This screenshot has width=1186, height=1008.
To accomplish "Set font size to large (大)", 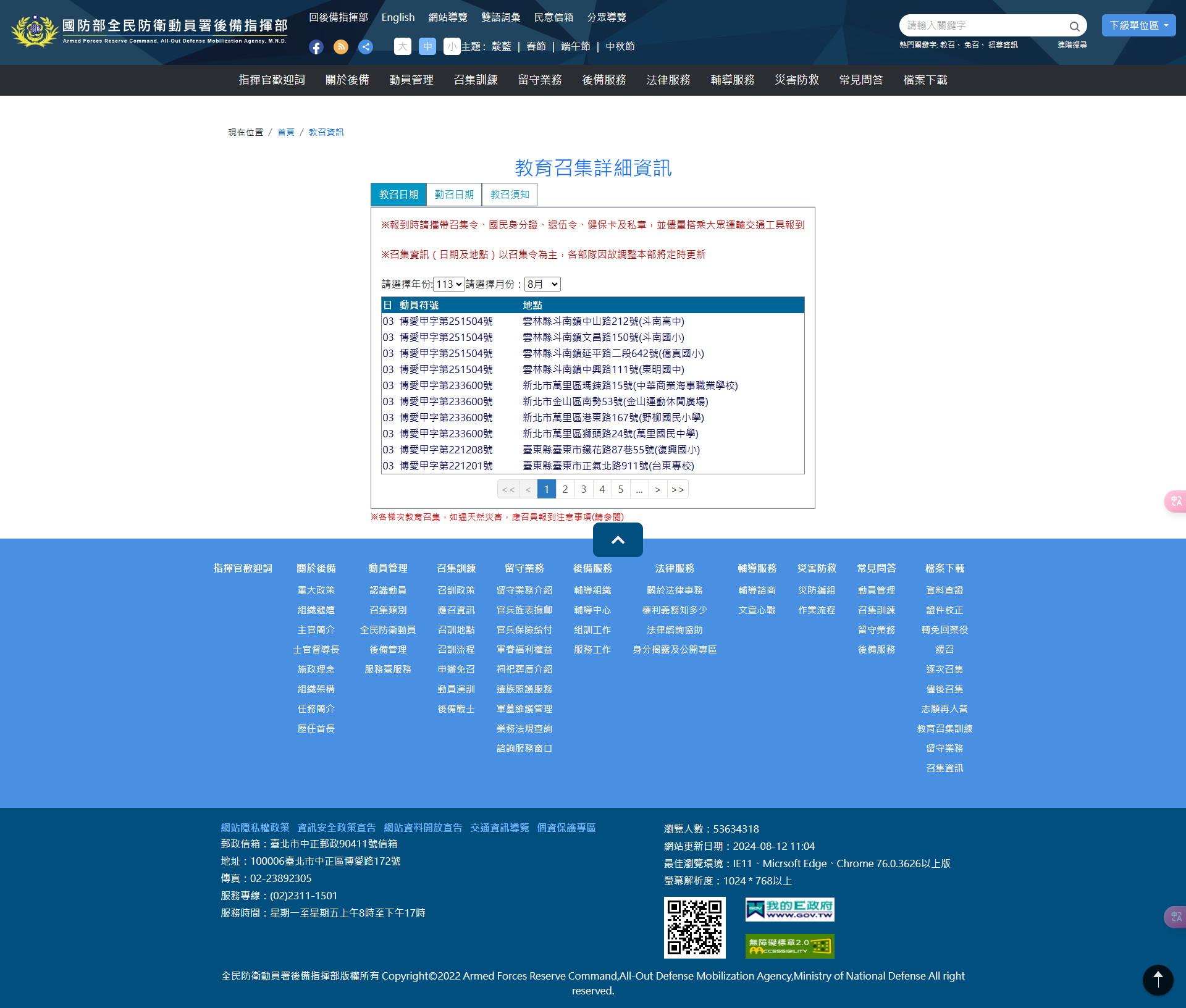I will (402, 46).
